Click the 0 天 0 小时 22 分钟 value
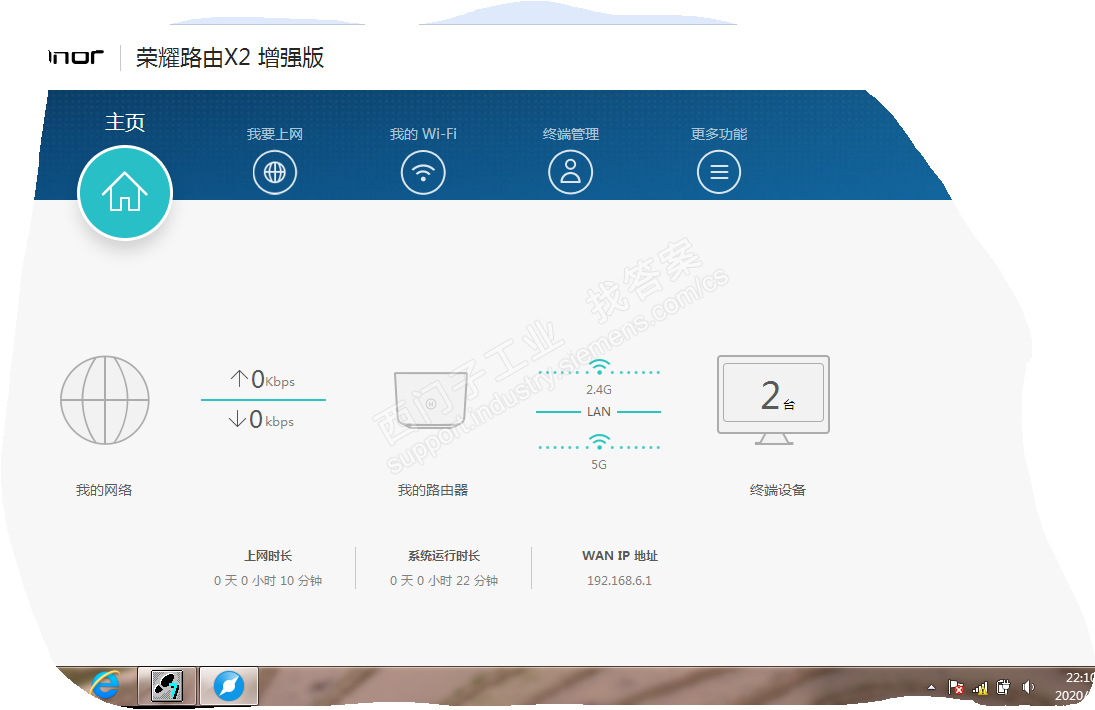The width and height of the screenshot is (1095, 710). (444, 581)
